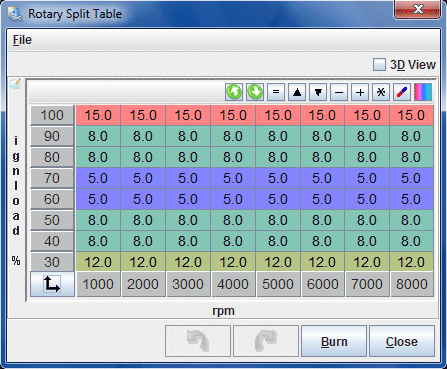Select the 12.0 cell at 4000 rpm
The height and width of the screenshot is (369, 447).
(233, 262)
